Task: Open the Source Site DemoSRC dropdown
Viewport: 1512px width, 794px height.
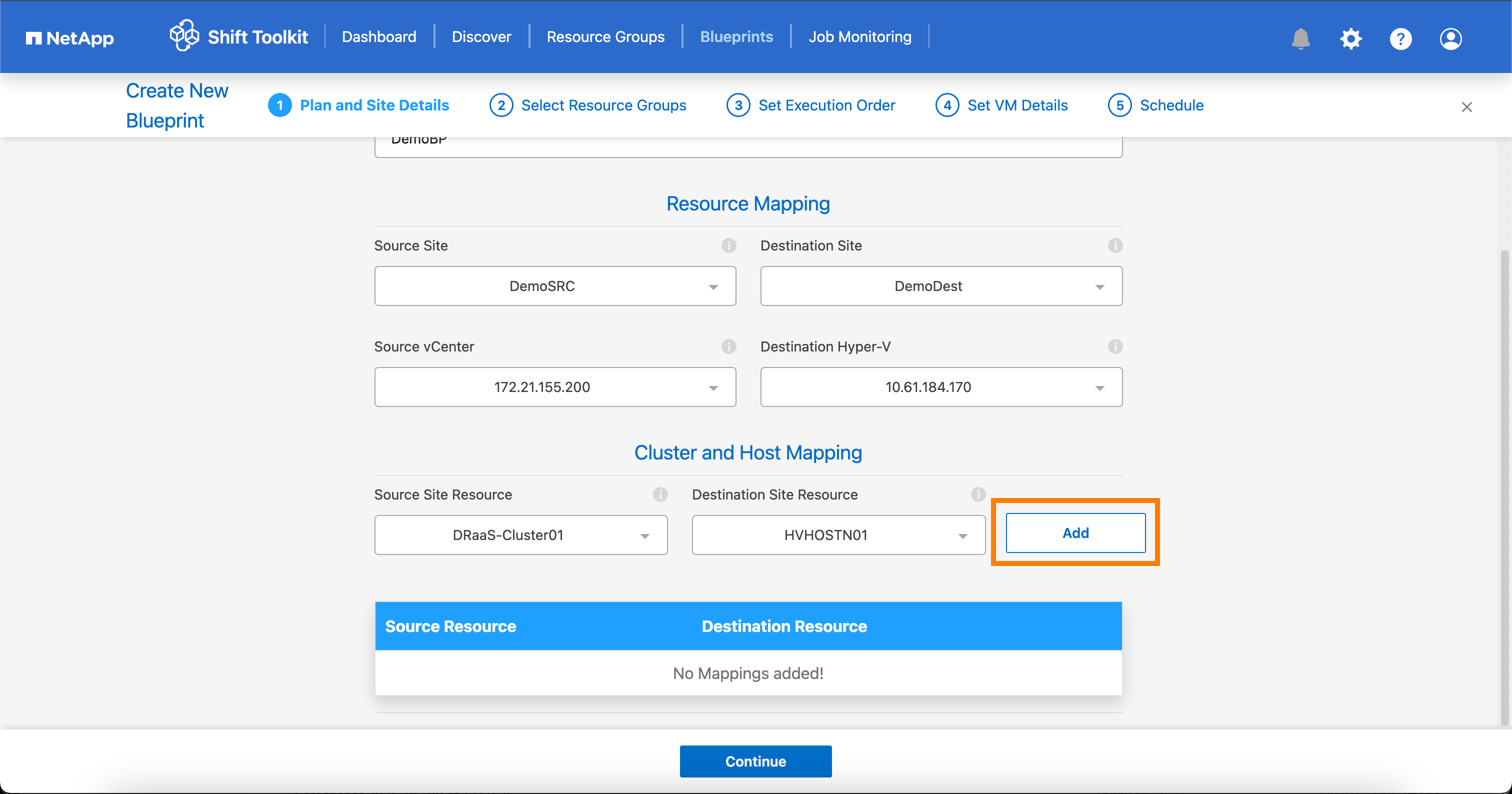Action: tap(554, 286)
